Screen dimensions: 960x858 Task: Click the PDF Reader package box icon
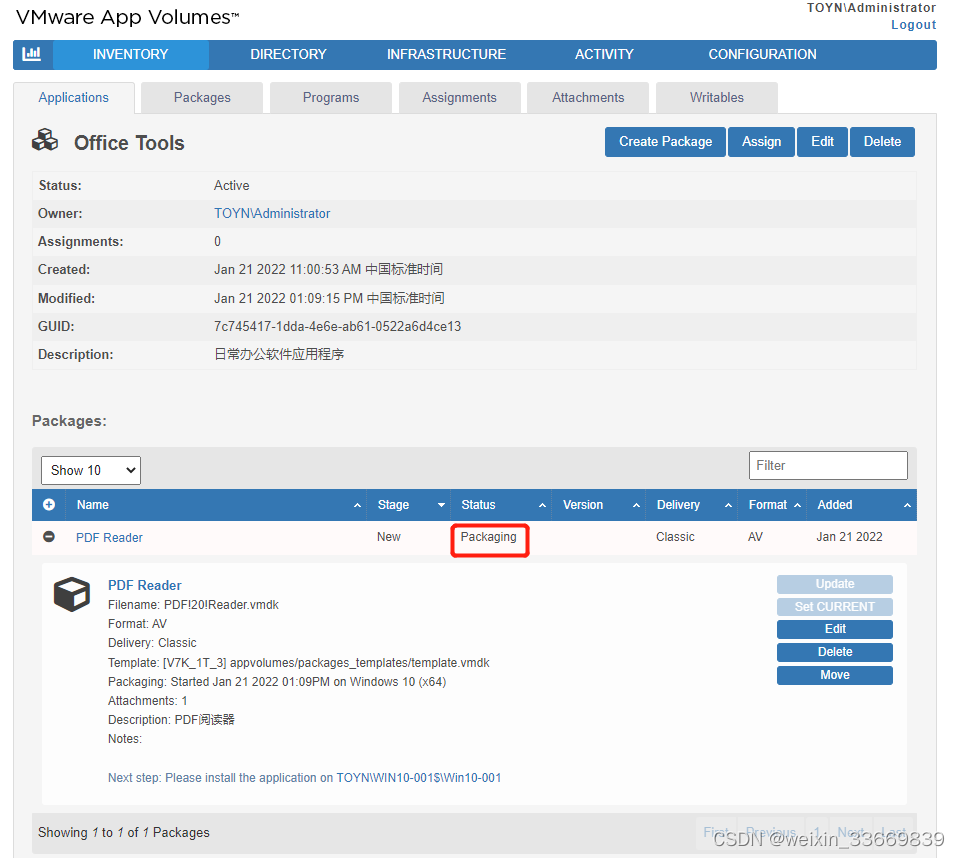click(72, 593)
